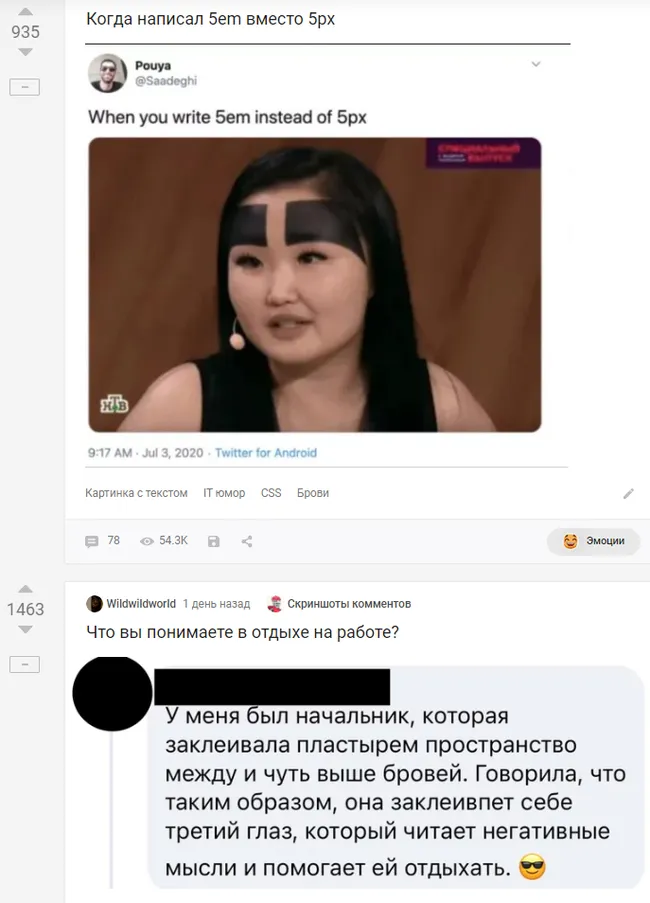Visit Wildwildworld author profile

coord(141,604)
